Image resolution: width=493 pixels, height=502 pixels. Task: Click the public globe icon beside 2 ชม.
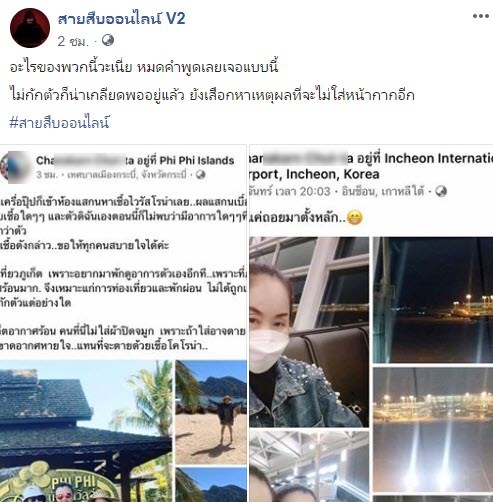tap(108, 41)
